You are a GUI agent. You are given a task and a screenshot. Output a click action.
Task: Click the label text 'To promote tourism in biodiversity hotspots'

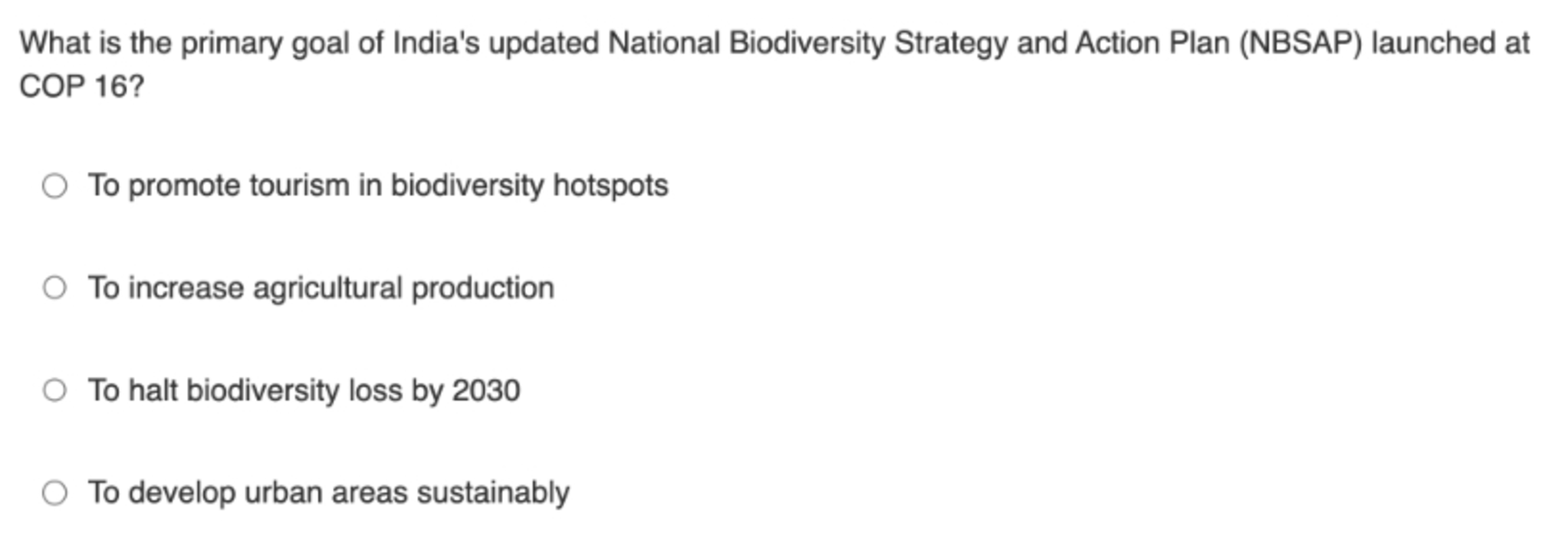378,186
